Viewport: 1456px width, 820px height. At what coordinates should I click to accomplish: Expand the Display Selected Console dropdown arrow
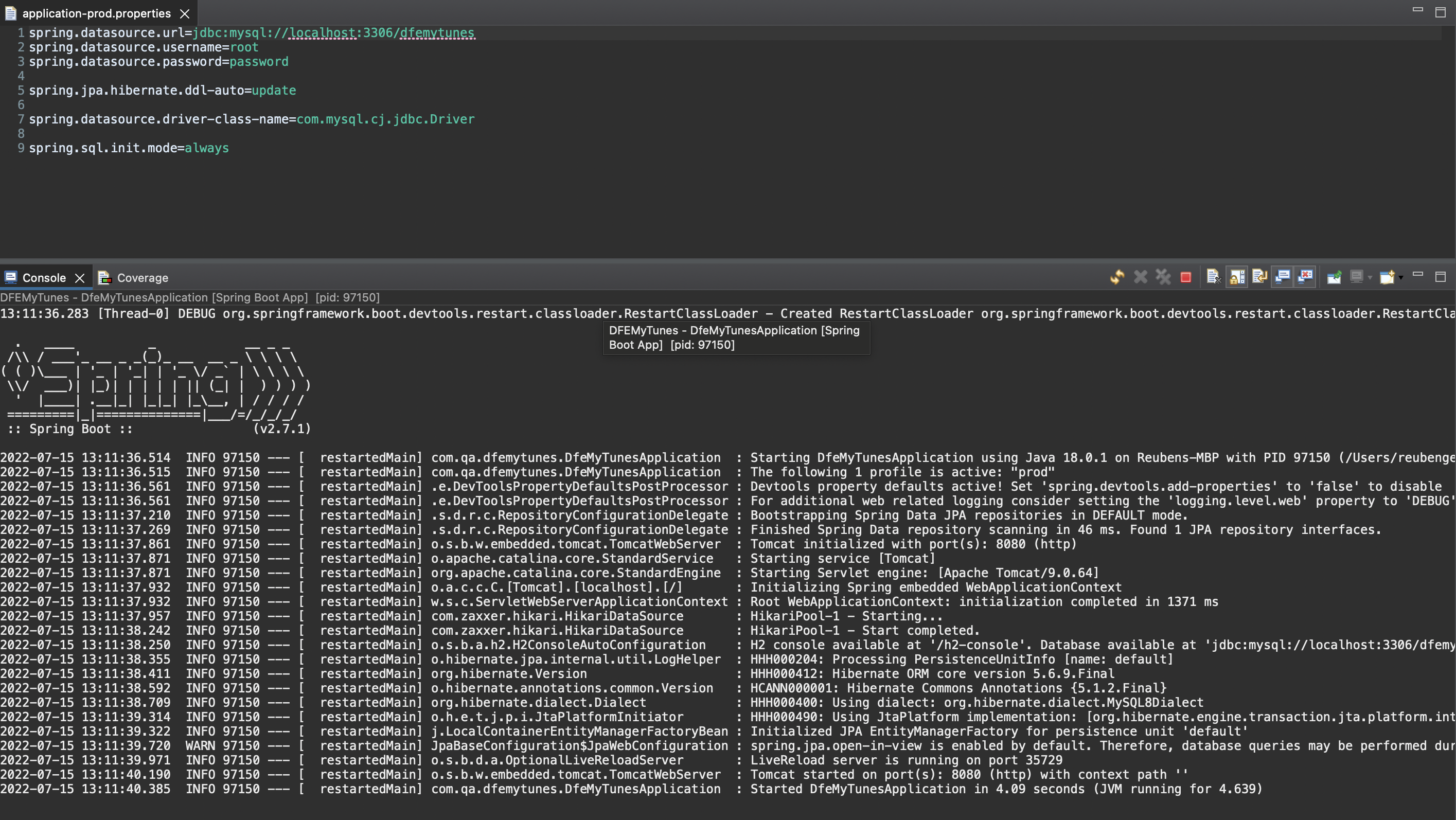(1370, 277)
